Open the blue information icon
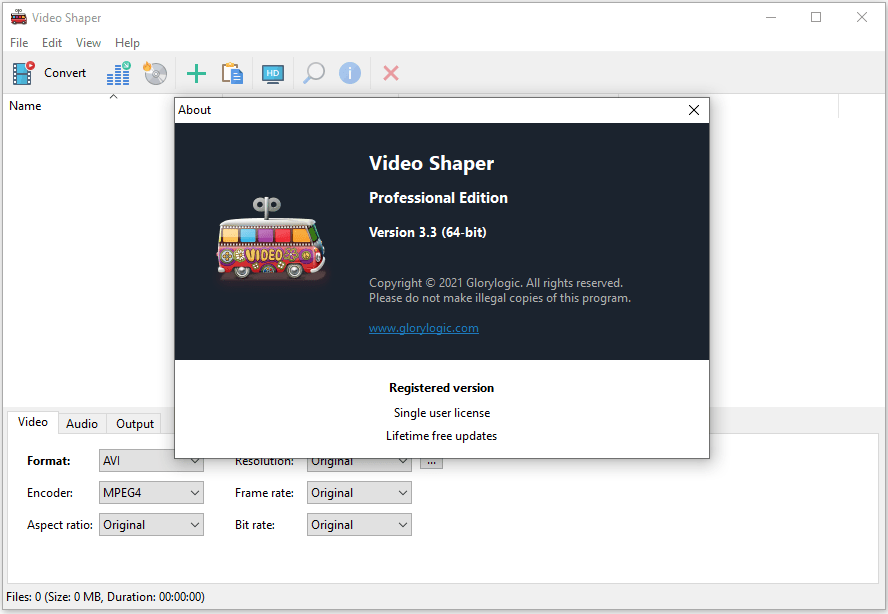This screenshot has height=614, width=888. pyautogui.click(x=350, y=73)
